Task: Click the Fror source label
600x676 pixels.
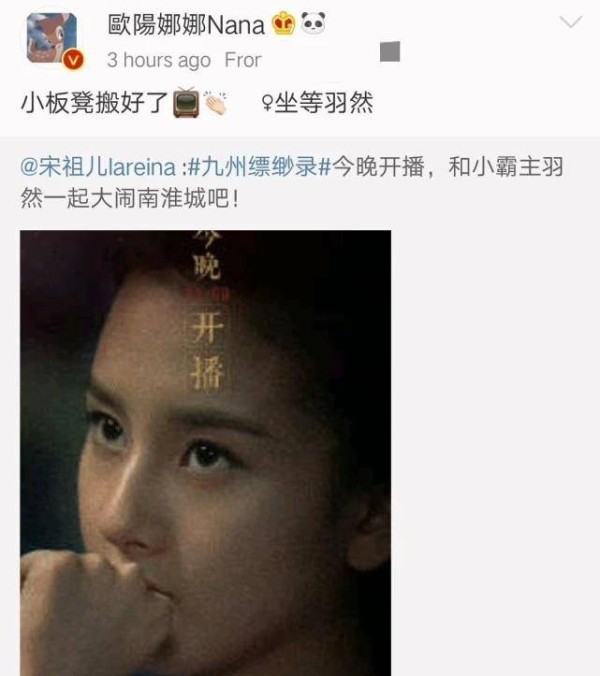Action: (243, 60)
